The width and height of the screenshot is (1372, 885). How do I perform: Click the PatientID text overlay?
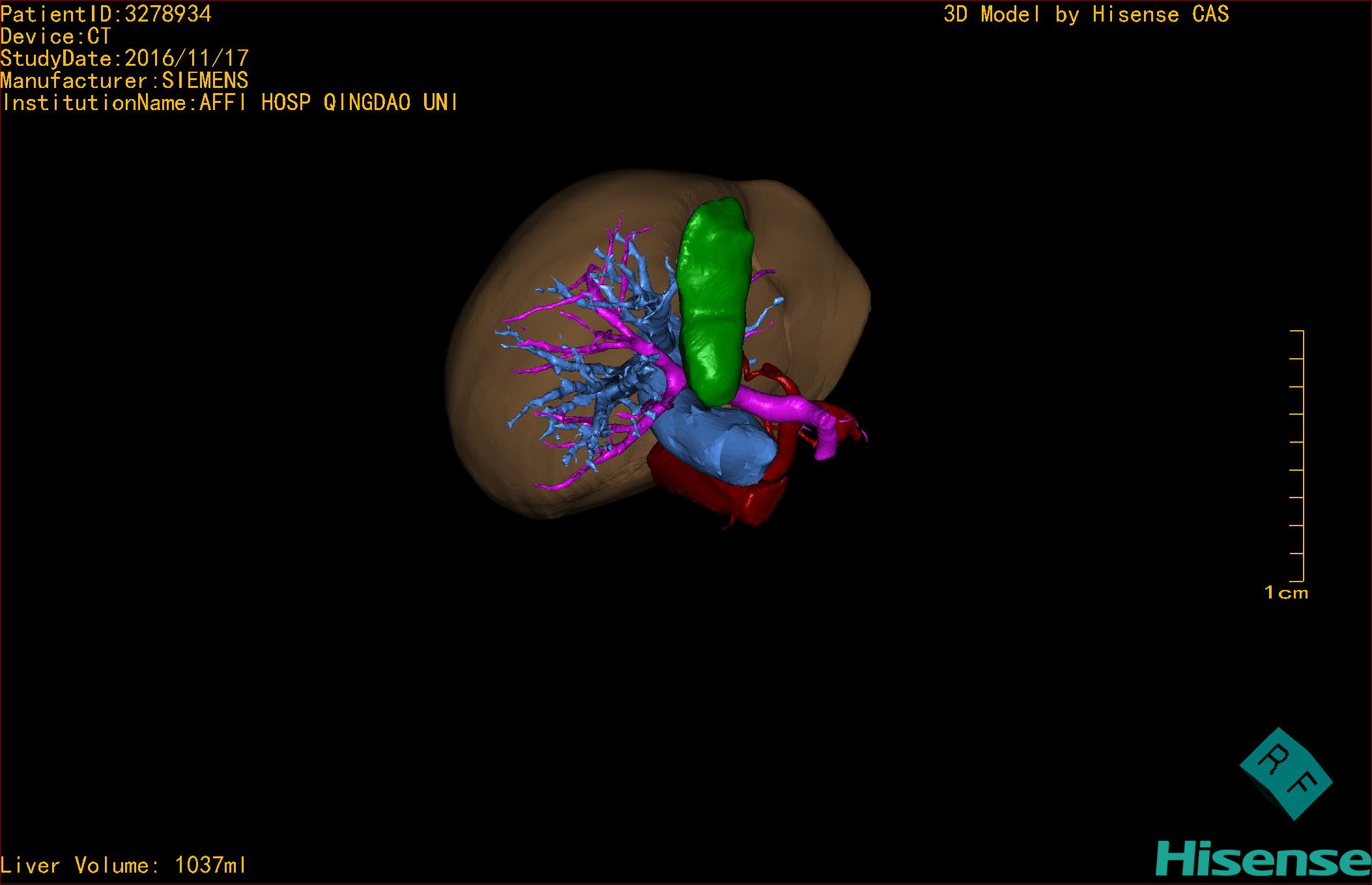pyautogui.click(x=106, y=14)
